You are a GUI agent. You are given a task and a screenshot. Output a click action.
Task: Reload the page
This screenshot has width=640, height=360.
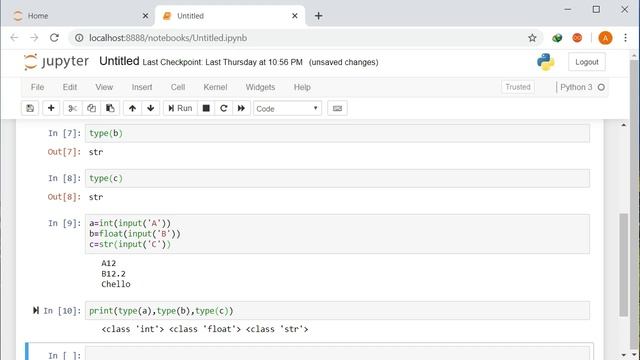(54, 38)
